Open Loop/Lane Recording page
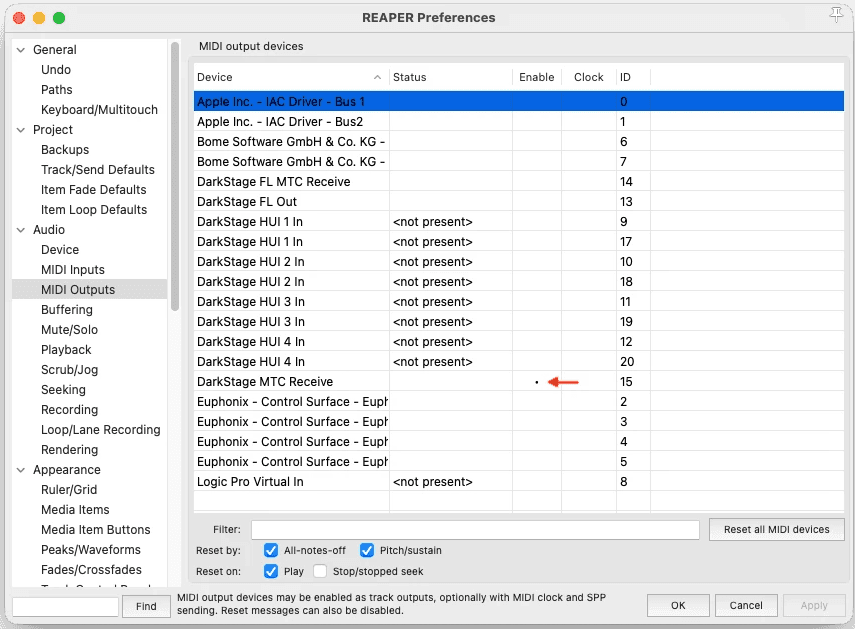The width and height of the screenshot is (855, 629). pyautogui.click(x=100, y=430)
